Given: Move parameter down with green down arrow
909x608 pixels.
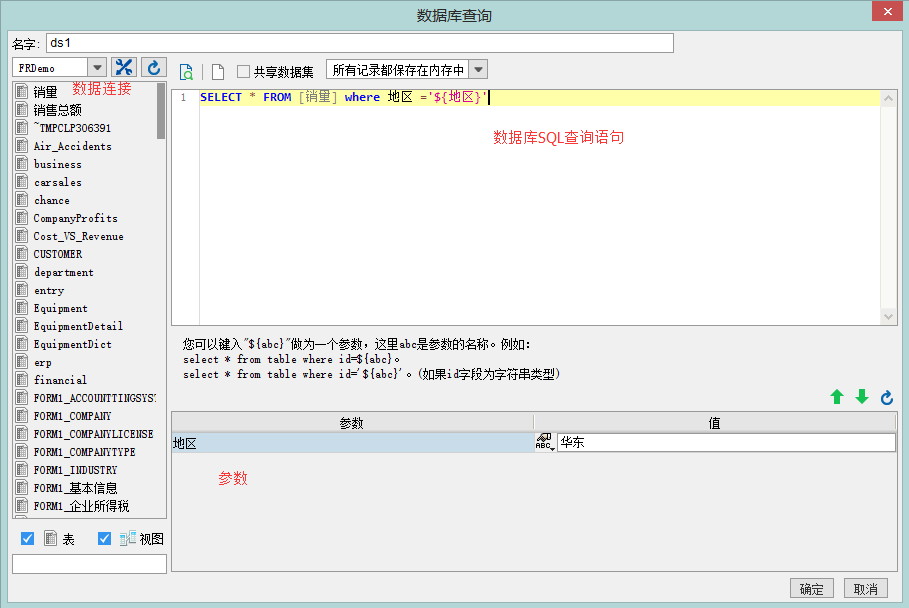Looking at the screenshot, I should tap(862, 397).
